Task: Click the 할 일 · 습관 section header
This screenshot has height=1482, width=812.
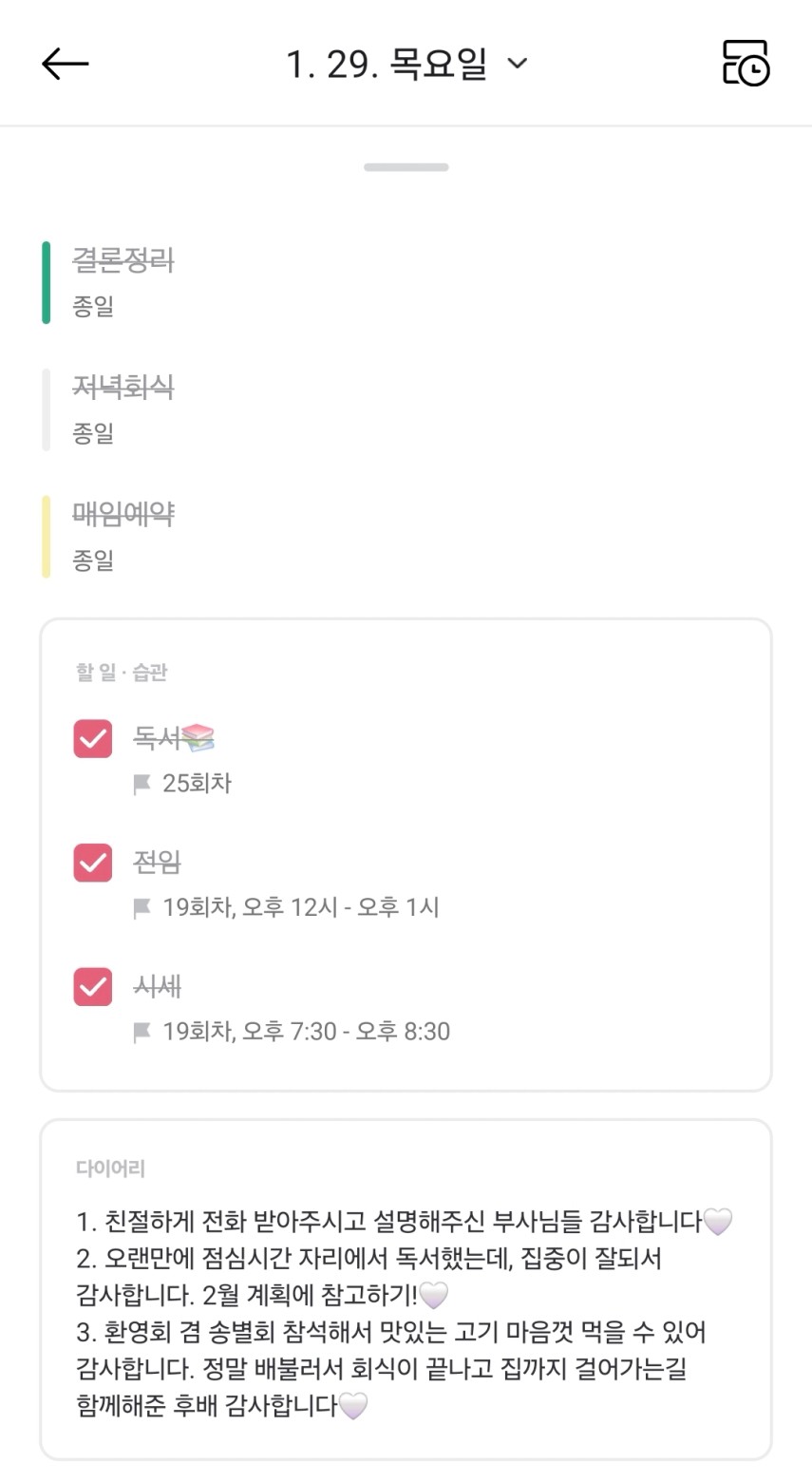Action: 122,673
